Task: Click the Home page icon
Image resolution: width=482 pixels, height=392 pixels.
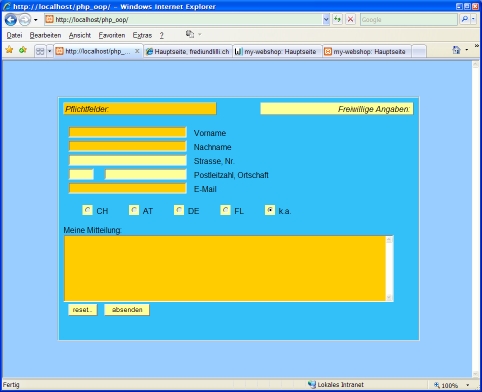Action: point(456,50)
